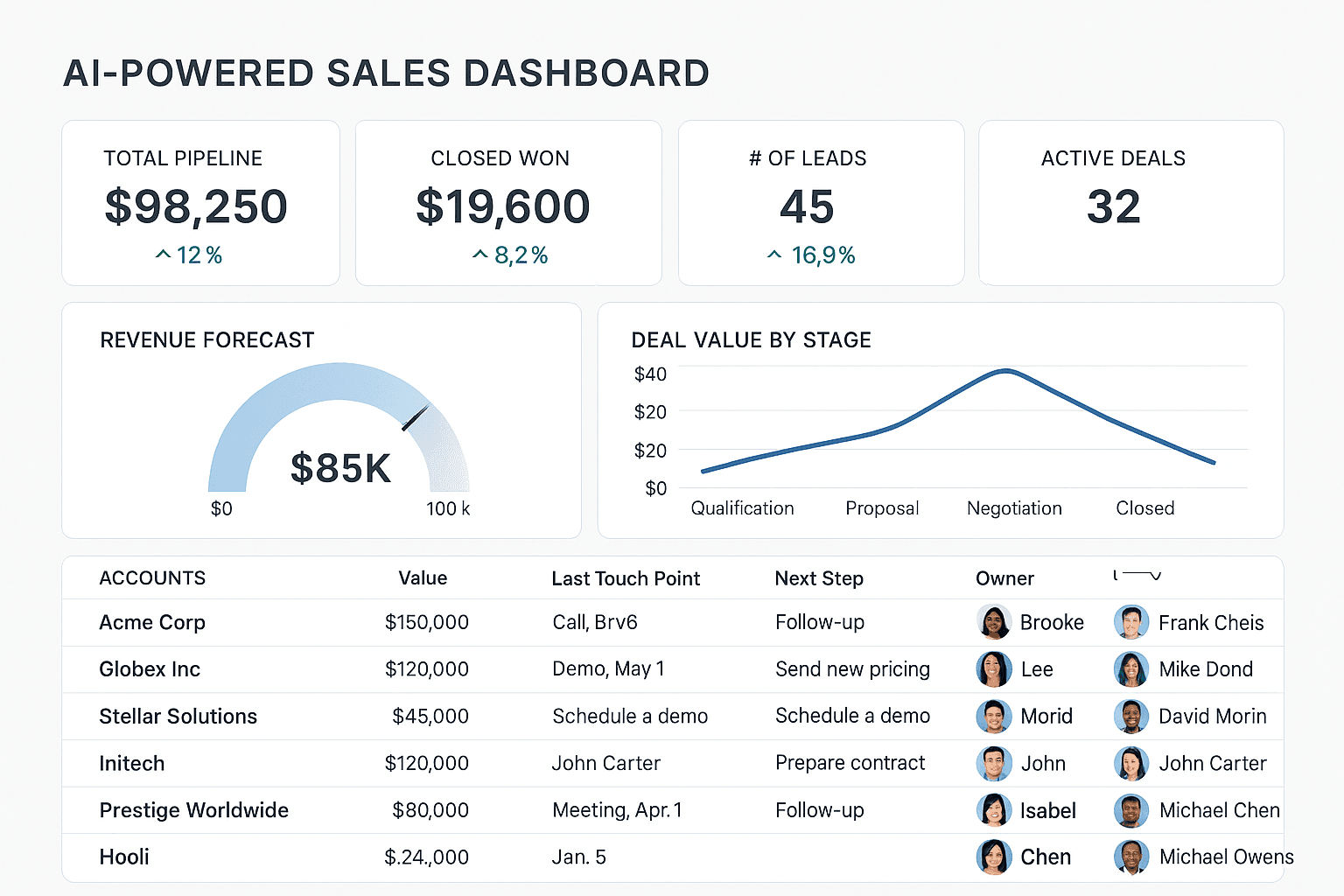Select Michael Owens' avatar on the Hooli row
The width and height of the screenshot is (1344, 896).
pyautogui.click(x=1131, y=857)
